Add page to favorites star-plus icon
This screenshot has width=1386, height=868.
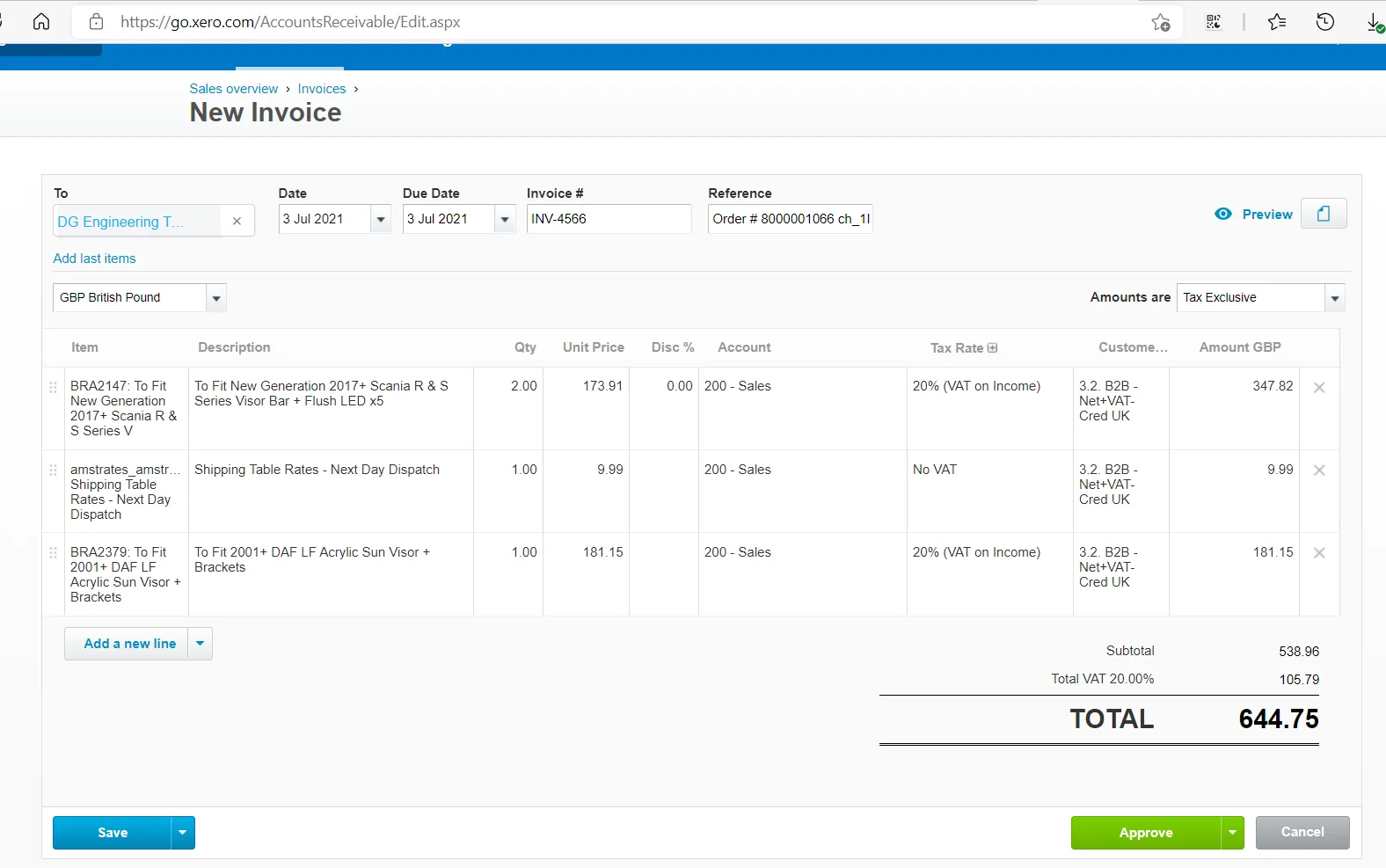coord(1161,22)
